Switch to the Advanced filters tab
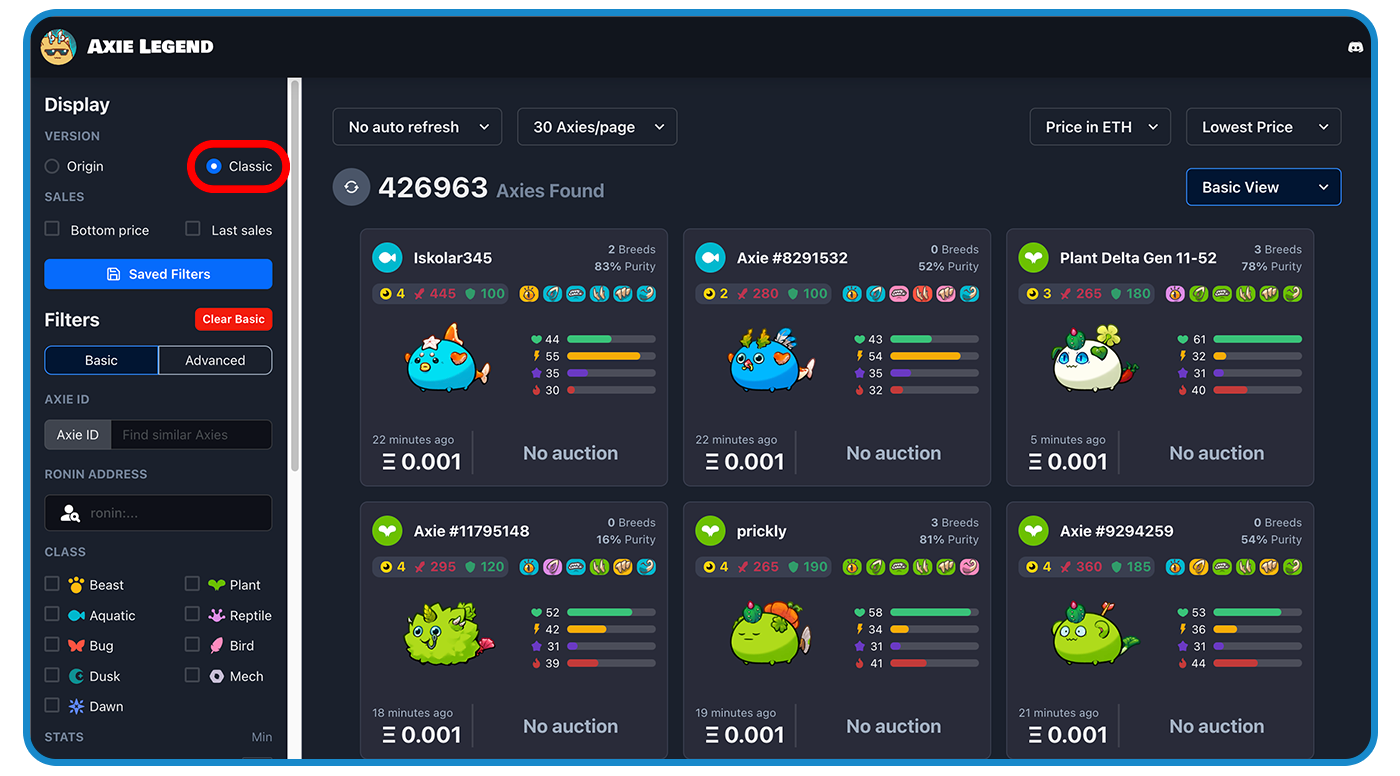Image resolution: width=1400 pixels, height=776 pixels. click(215, 360)
